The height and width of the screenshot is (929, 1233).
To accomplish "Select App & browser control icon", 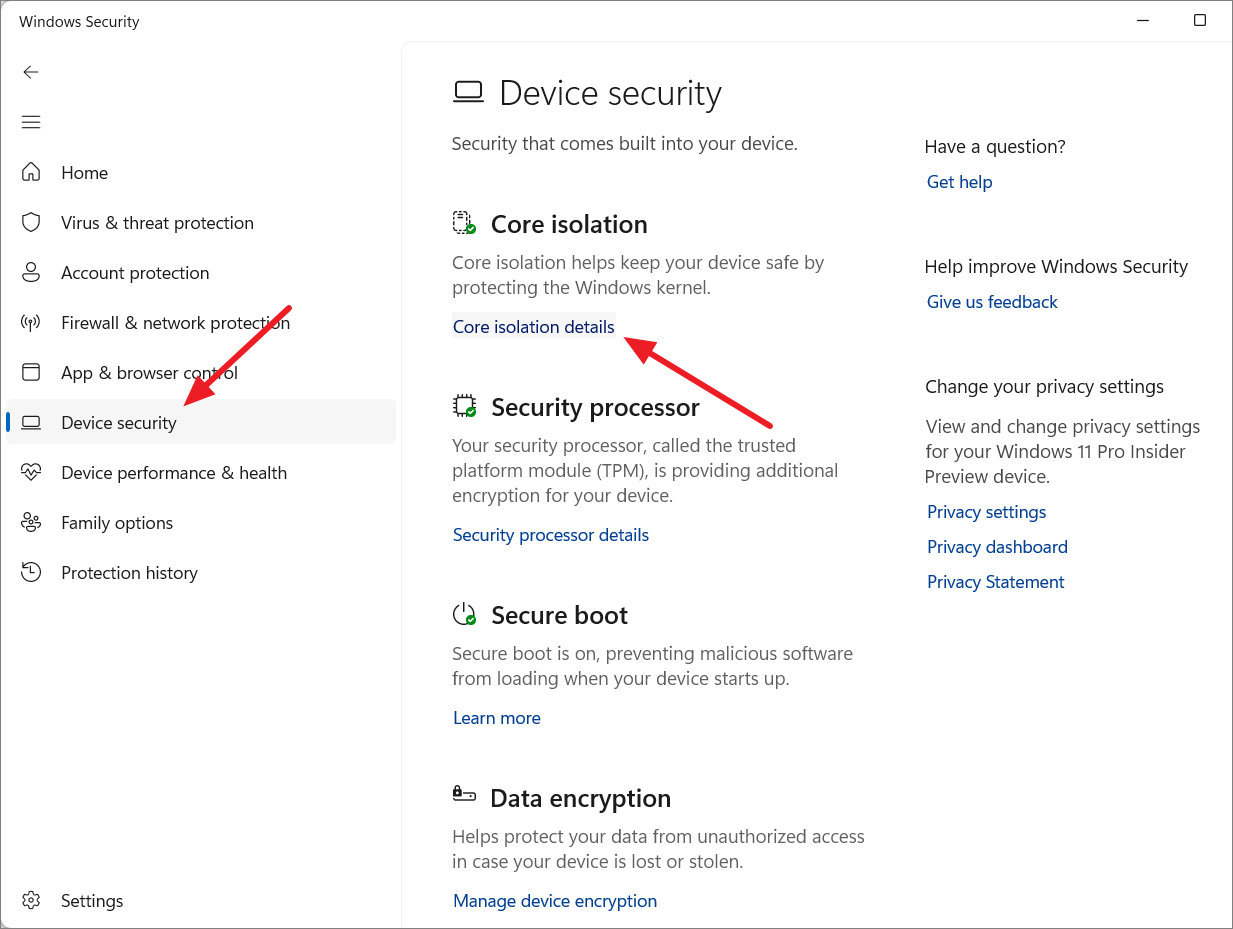I will click(x=31, y=372).
